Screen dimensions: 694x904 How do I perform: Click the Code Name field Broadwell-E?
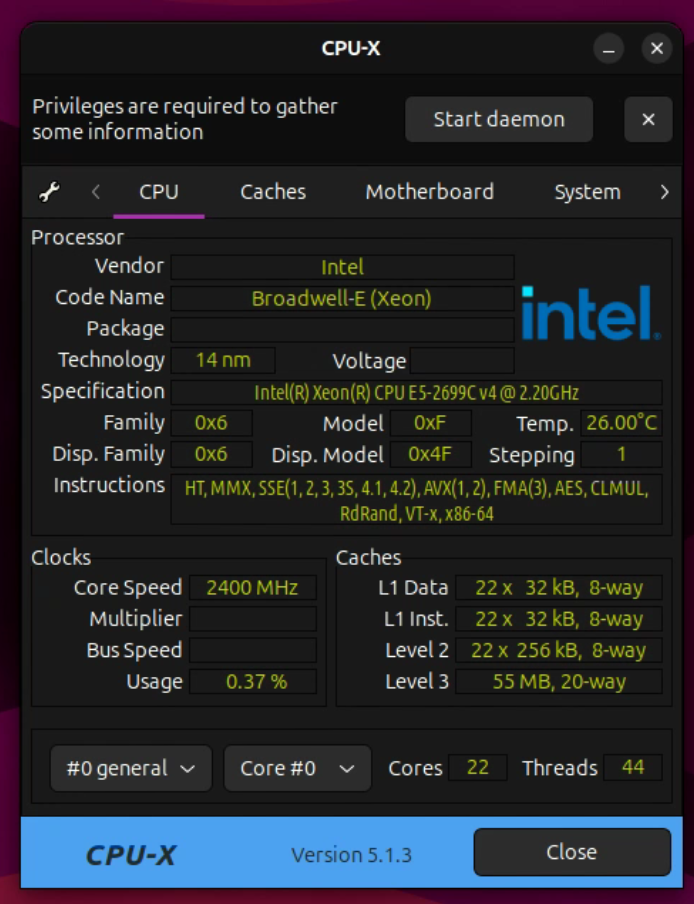pos(342,298)
